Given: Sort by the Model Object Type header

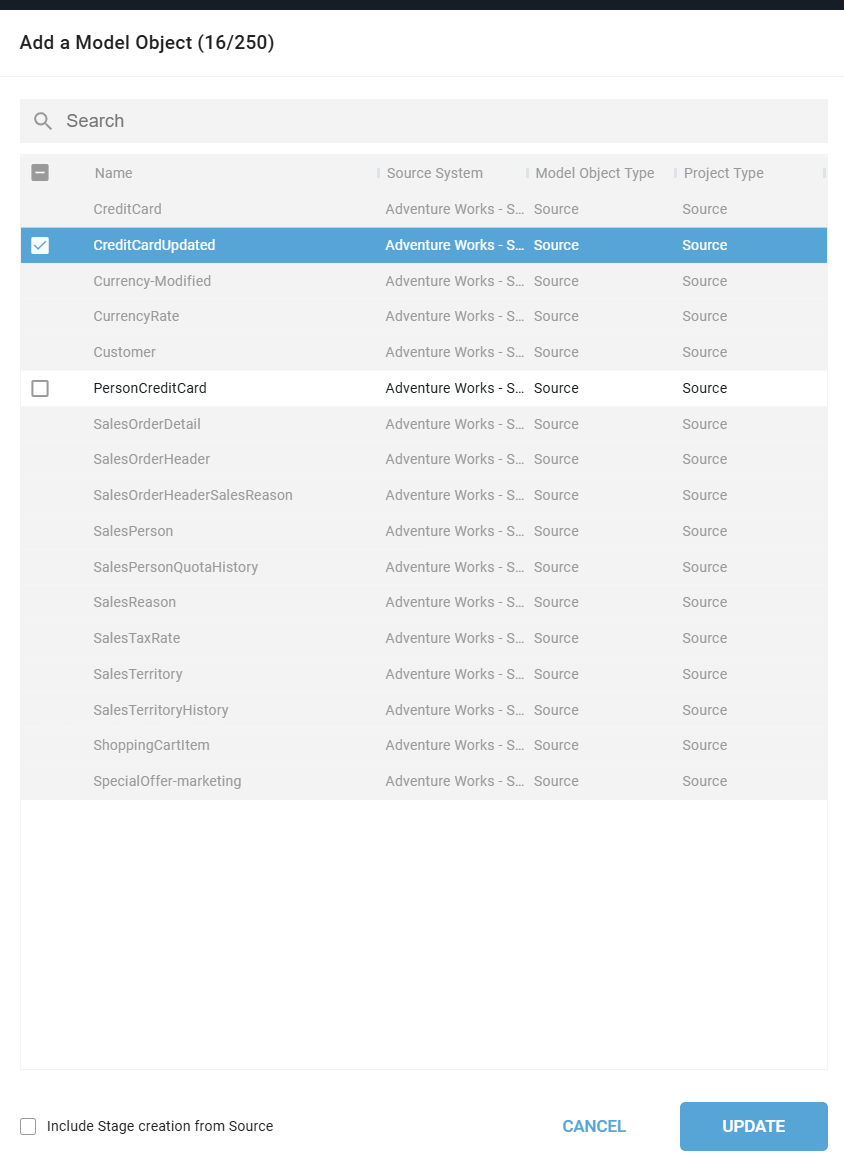Looking at the screenshot, I should coord(595,173).
